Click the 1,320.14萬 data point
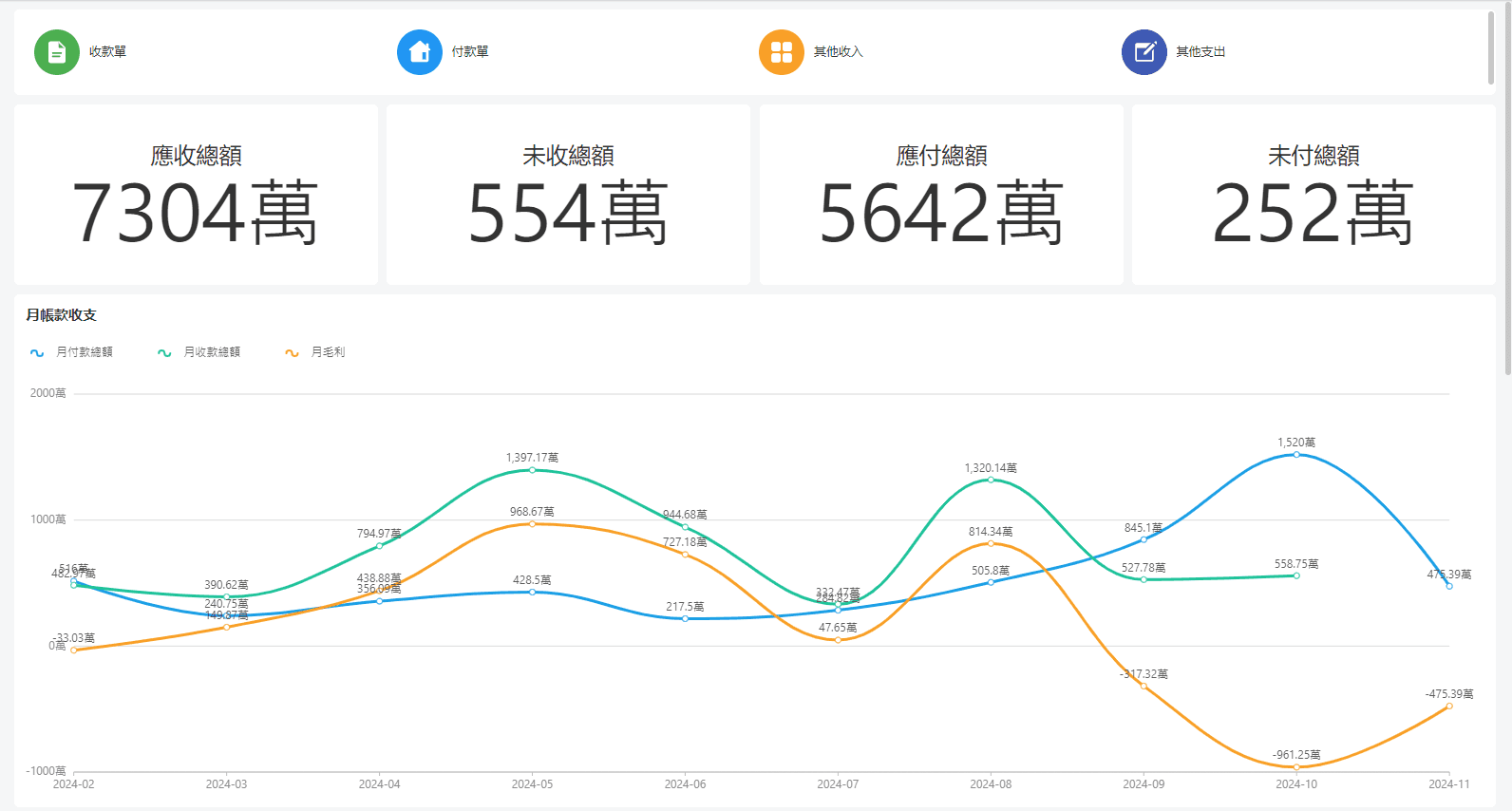The image size is (1512, 811). coord(991,480)
